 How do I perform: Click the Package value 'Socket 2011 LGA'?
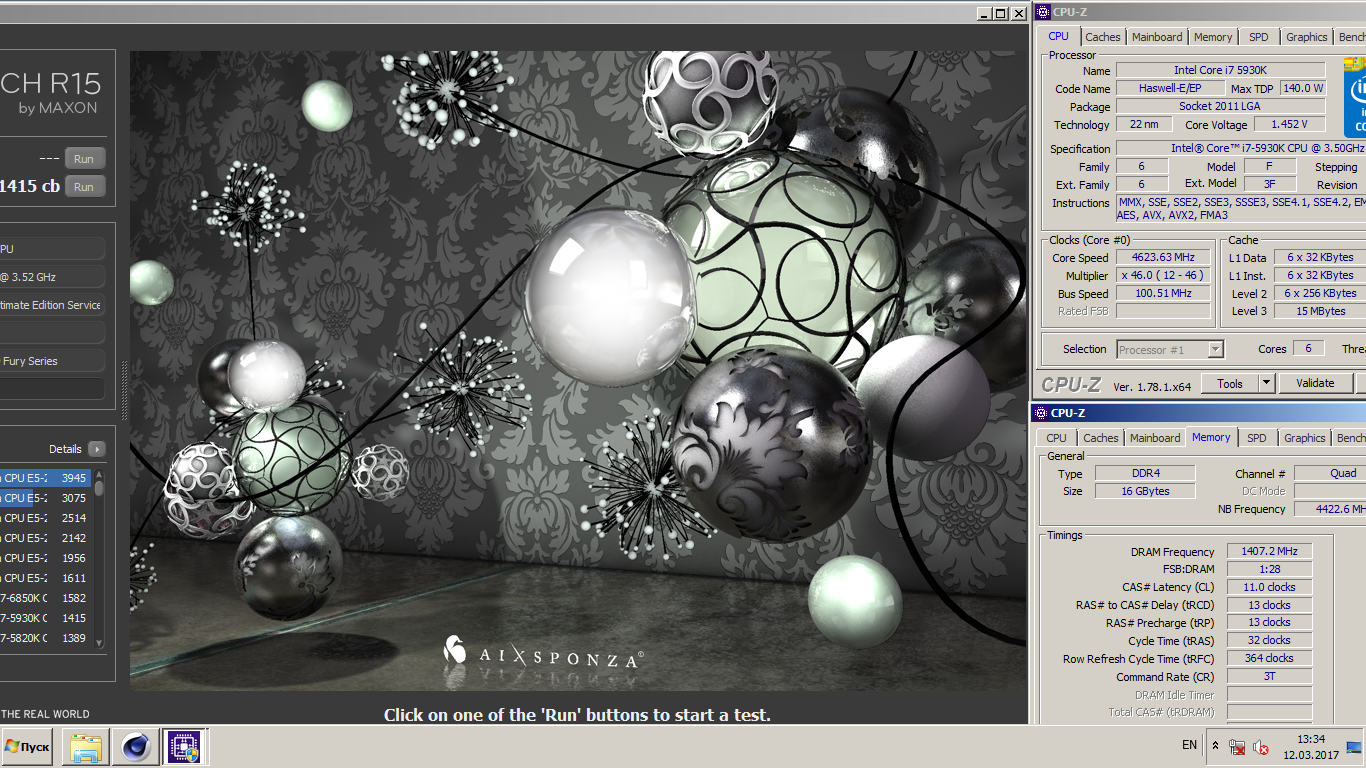pos(1220,106)
